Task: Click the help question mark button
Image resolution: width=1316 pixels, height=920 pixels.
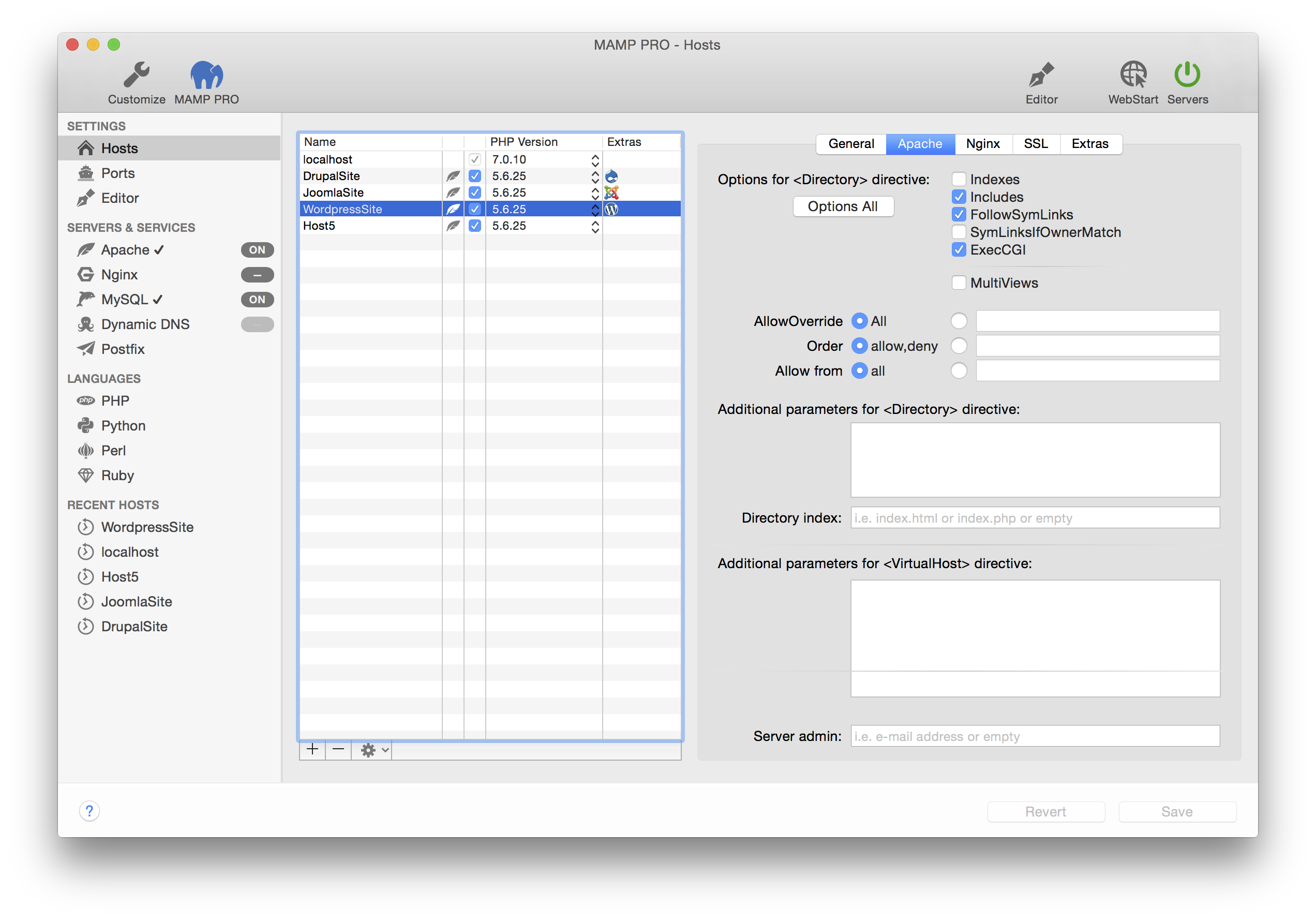Action: pos(89,811)
